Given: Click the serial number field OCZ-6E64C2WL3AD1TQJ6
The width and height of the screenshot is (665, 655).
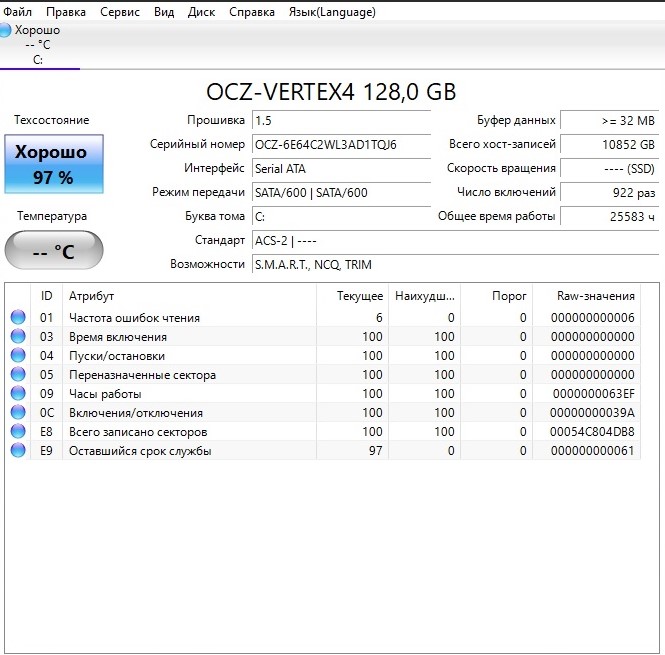Looking at the screenshot, I should (x=341, y=145).
